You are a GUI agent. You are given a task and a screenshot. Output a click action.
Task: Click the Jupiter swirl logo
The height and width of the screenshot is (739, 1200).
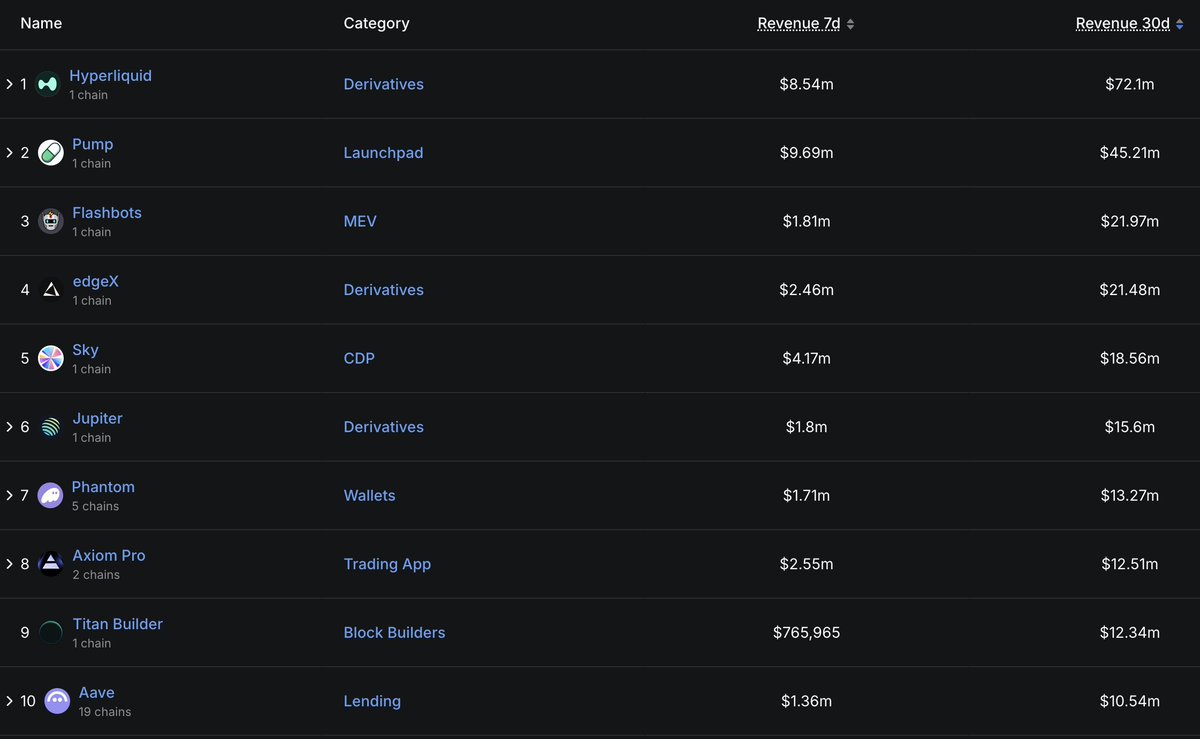coord(51,427)
